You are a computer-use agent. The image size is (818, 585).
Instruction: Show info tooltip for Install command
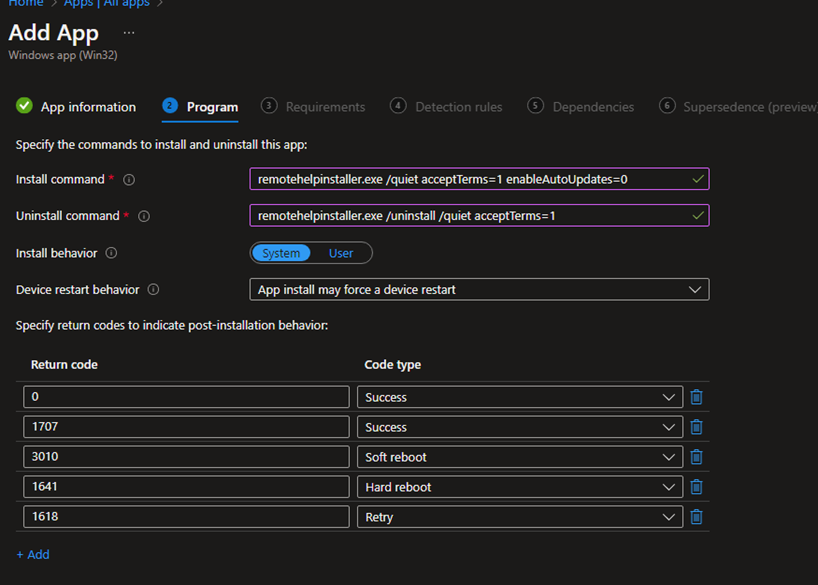[129, 180]
